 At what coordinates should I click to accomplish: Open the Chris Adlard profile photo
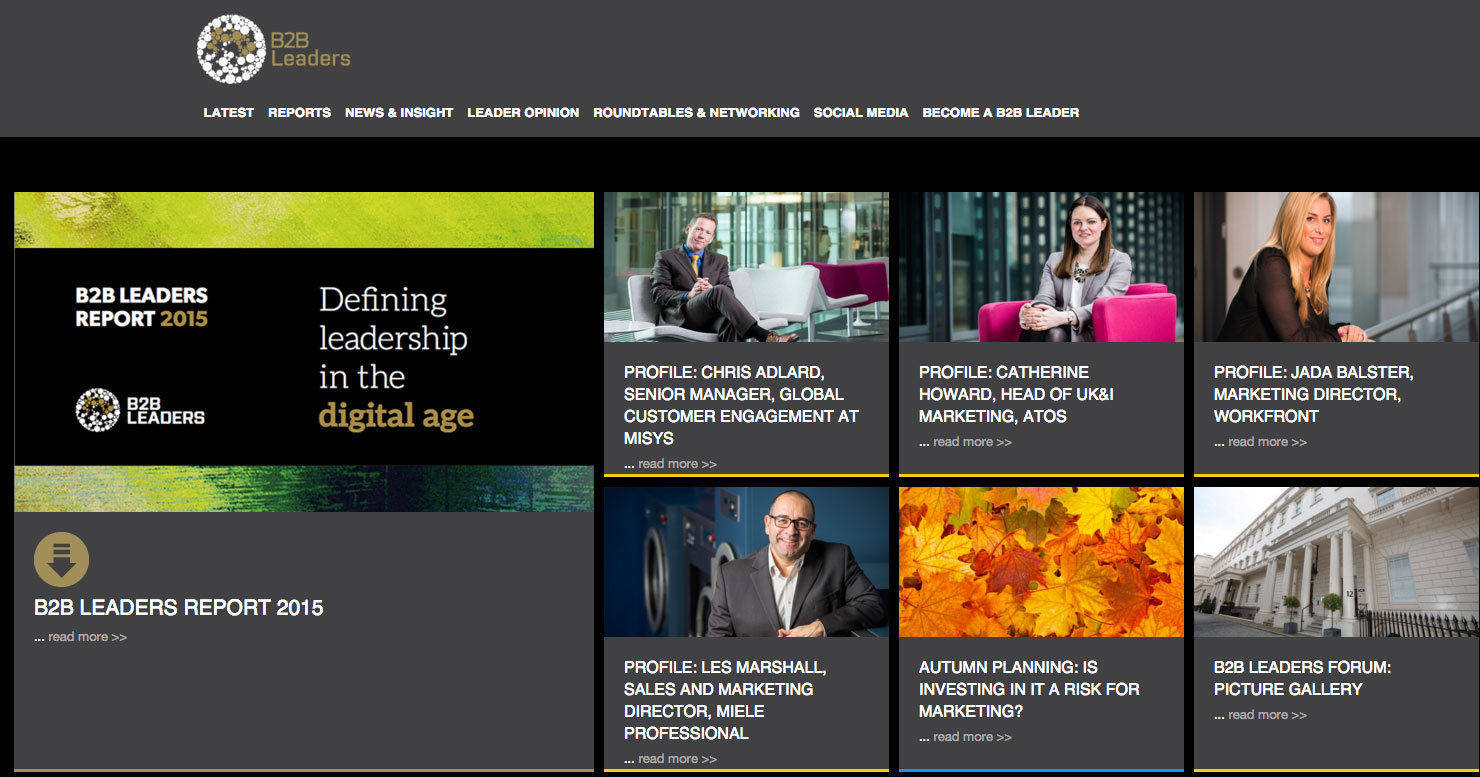point(746,267)
